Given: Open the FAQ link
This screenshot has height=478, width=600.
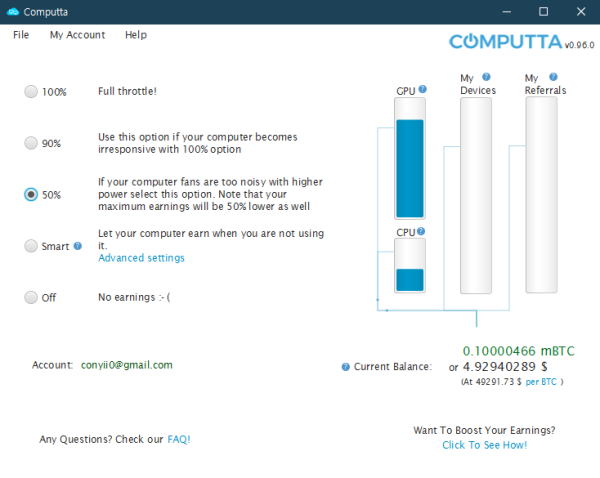Looking at the screenshot, I should 178,439.
